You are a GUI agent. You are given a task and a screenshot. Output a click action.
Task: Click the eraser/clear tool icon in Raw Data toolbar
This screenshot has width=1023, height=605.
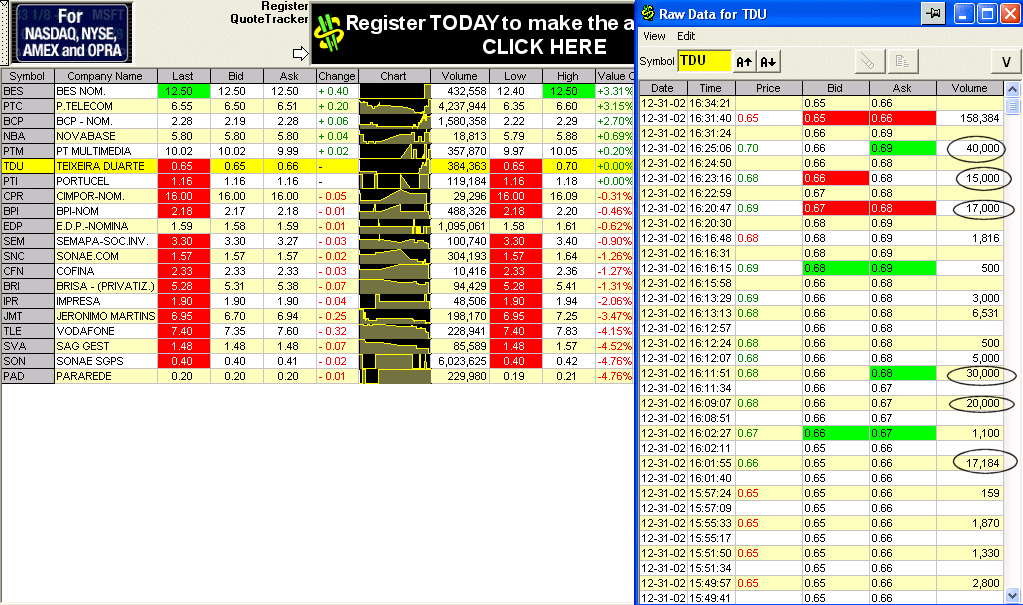(x=869, y=62)
